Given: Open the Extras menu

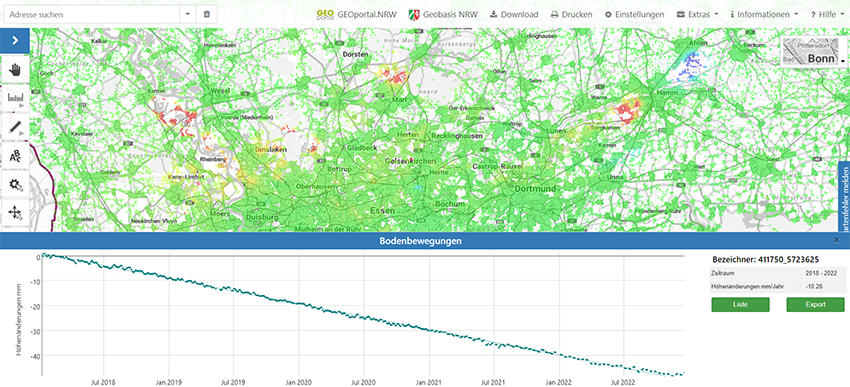Looking at the screenshot, I should (697, 15).
